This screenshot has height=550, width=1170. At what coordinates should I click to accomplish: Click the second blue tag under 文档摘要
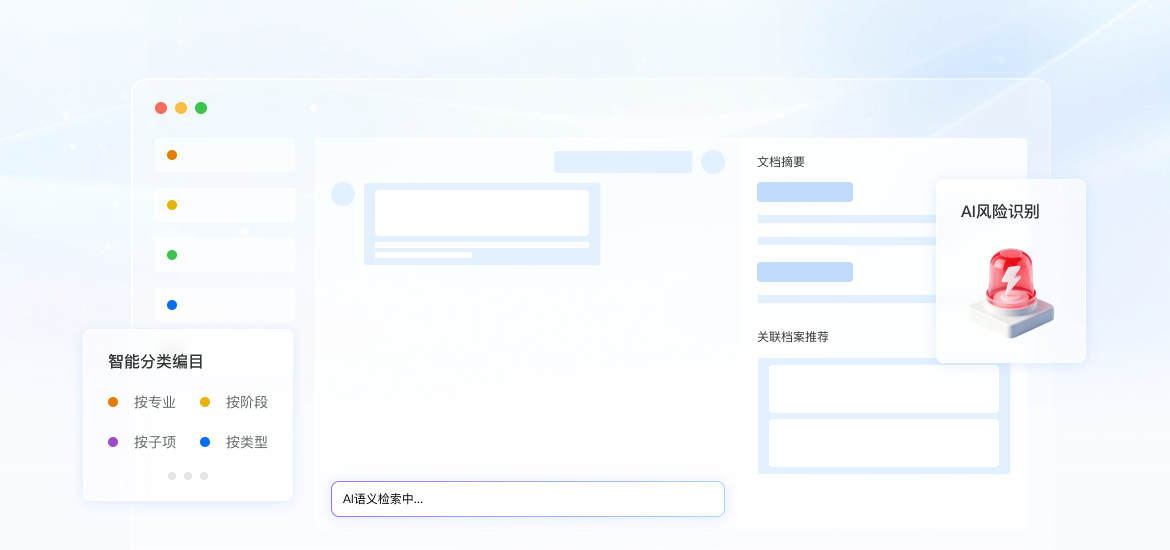coord(805,272)
